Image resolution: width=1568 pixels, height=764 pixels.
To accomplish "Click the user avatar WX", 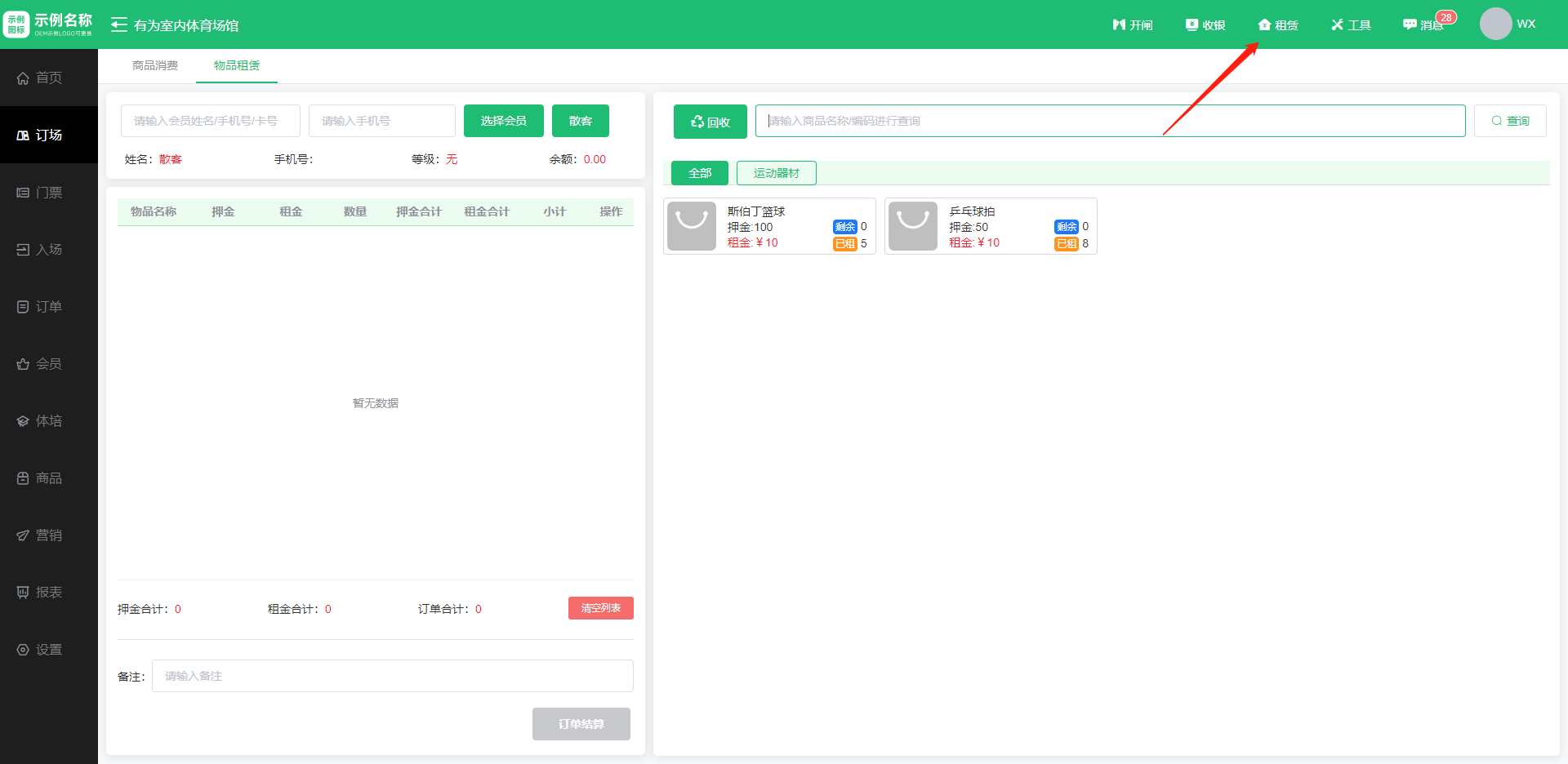I will pyautogui.click(x=1496, y=24).
